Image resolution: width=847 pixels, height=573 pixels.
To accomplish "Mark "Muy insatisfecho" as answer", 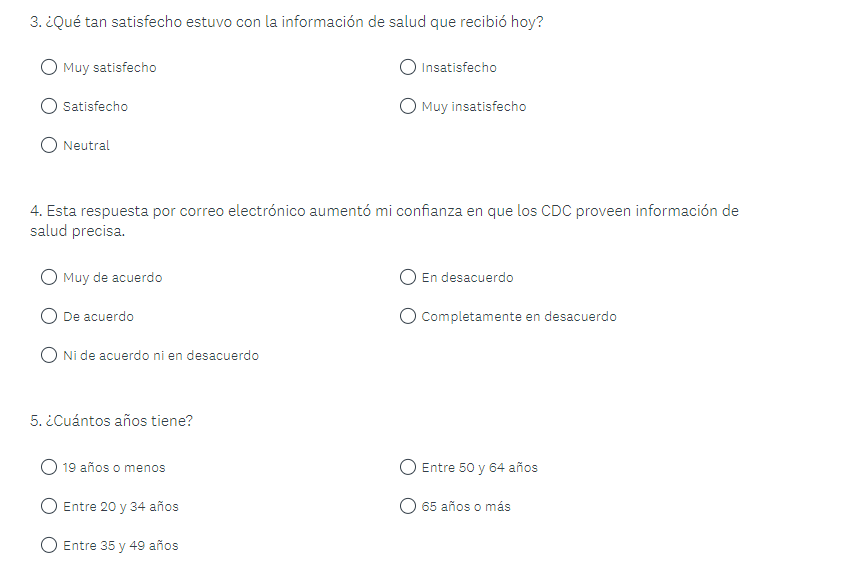I will [408, 107].
